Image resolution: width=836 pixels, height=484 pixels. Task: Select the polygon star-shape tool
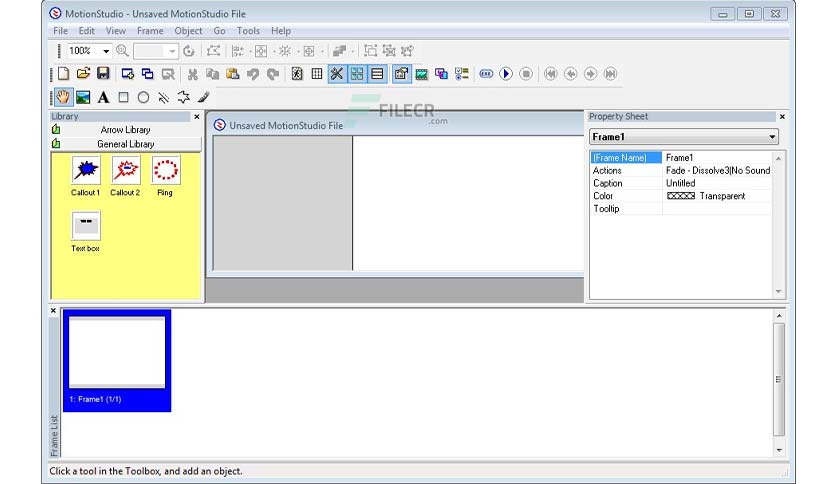[183, 97]
